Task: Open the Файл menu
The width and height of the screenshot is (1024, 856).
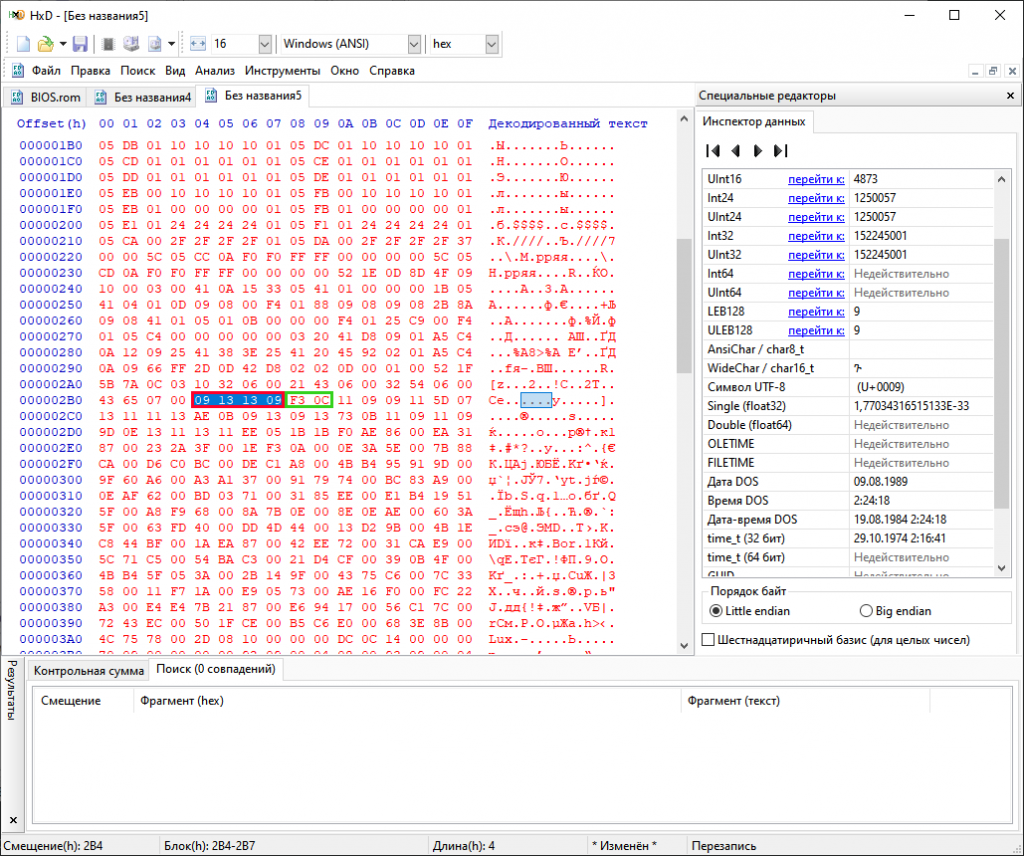Action: [x=46, y=71]
